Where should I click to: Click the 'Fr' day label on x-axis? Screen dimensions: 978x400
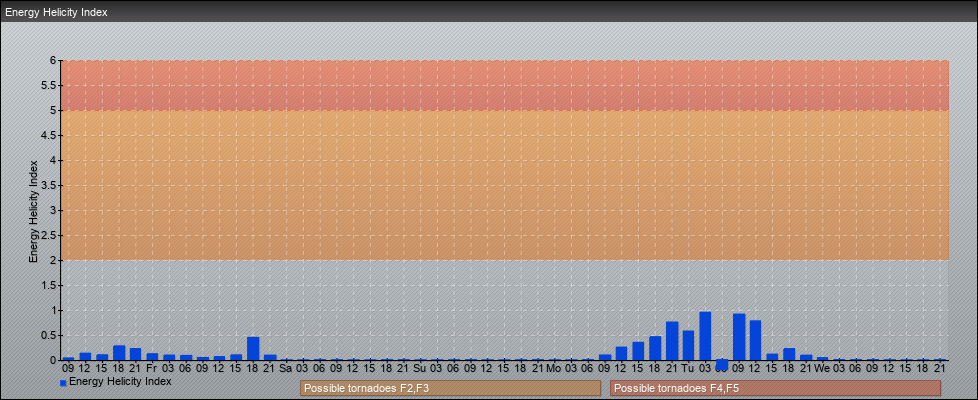(x=151, y=369)
